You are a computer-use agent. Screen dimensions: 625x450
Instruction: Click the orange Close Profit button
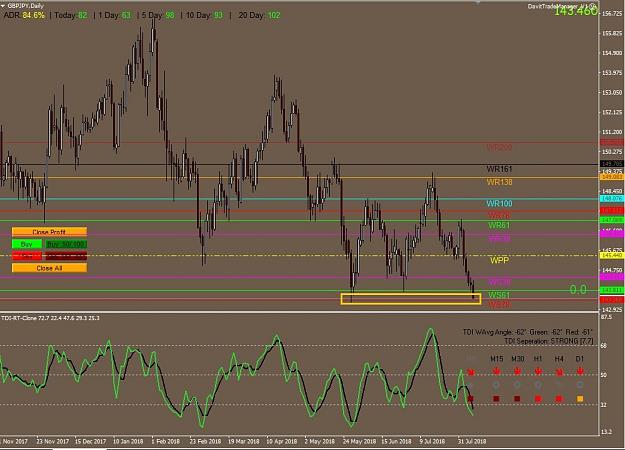pos(49,232)
